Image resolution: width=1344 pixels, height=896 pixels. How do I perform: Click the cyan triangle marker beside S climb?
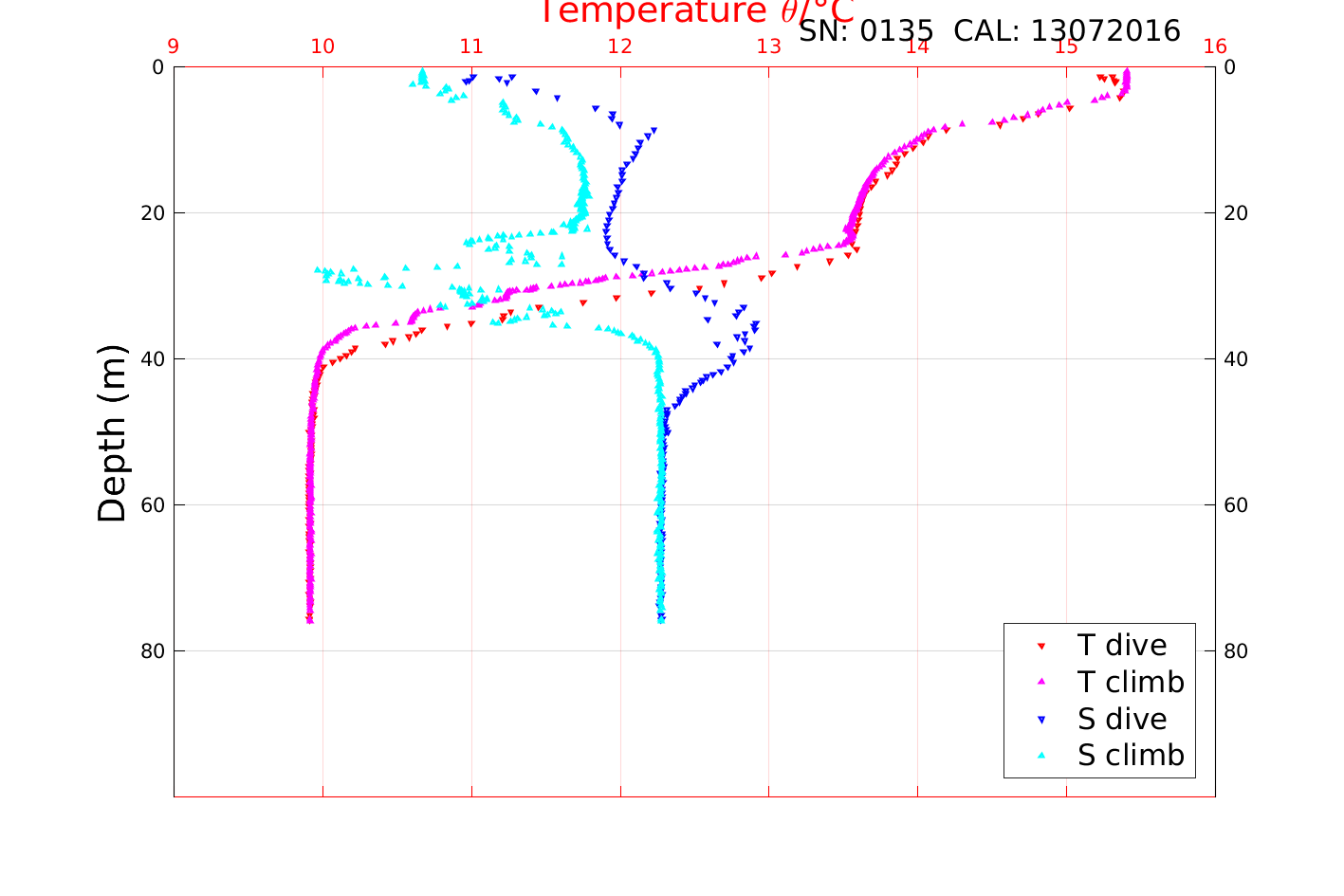pos(1040,756)
